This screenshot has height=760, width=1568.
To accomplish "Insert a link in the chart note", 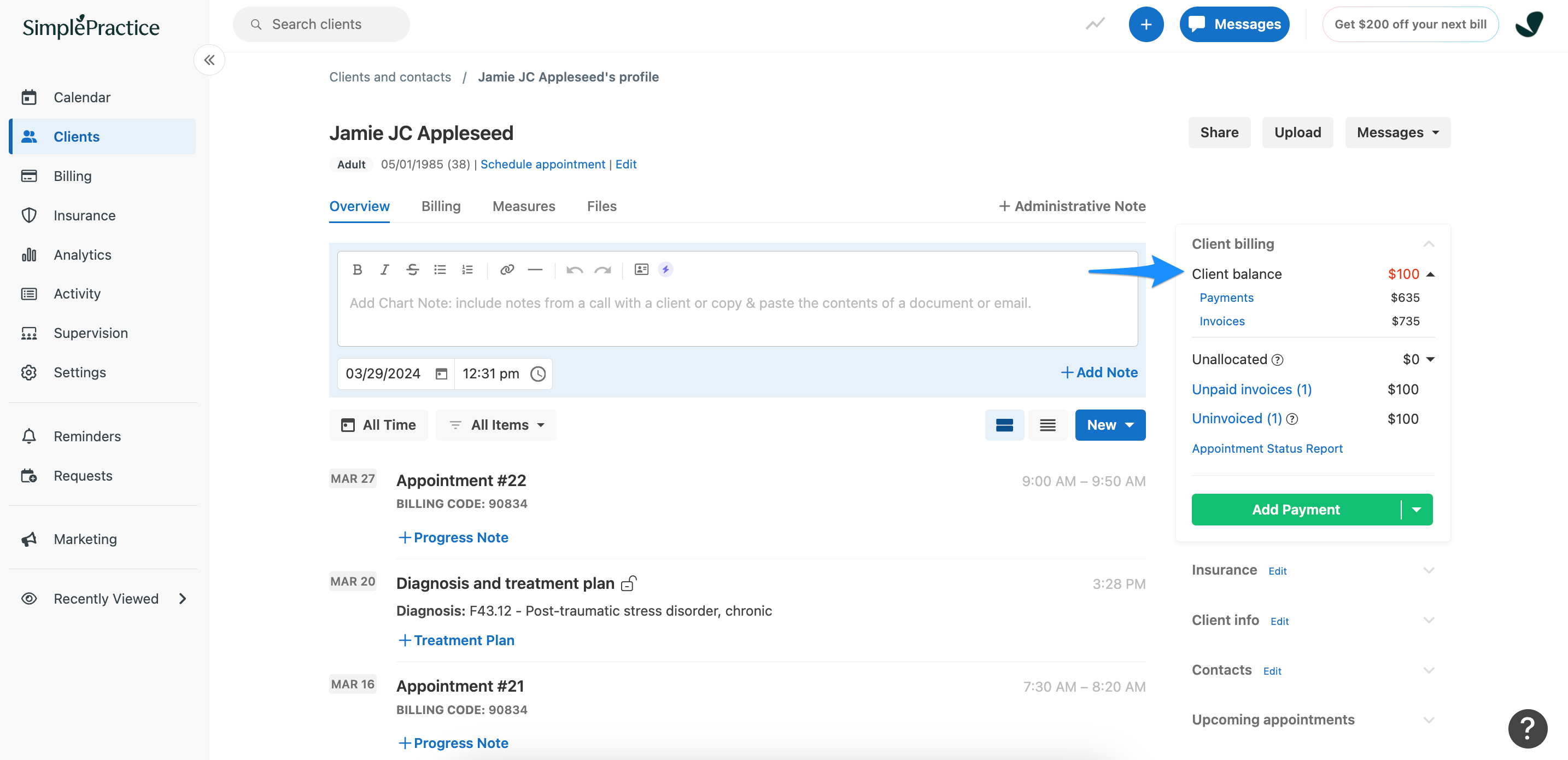I will click(507, 269).
